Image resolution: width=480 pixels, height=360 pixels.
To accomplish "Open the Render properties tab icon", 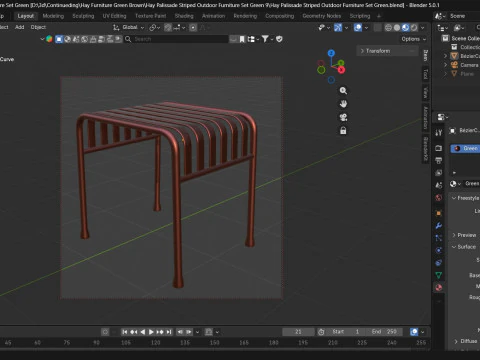I will coord(439,148).
